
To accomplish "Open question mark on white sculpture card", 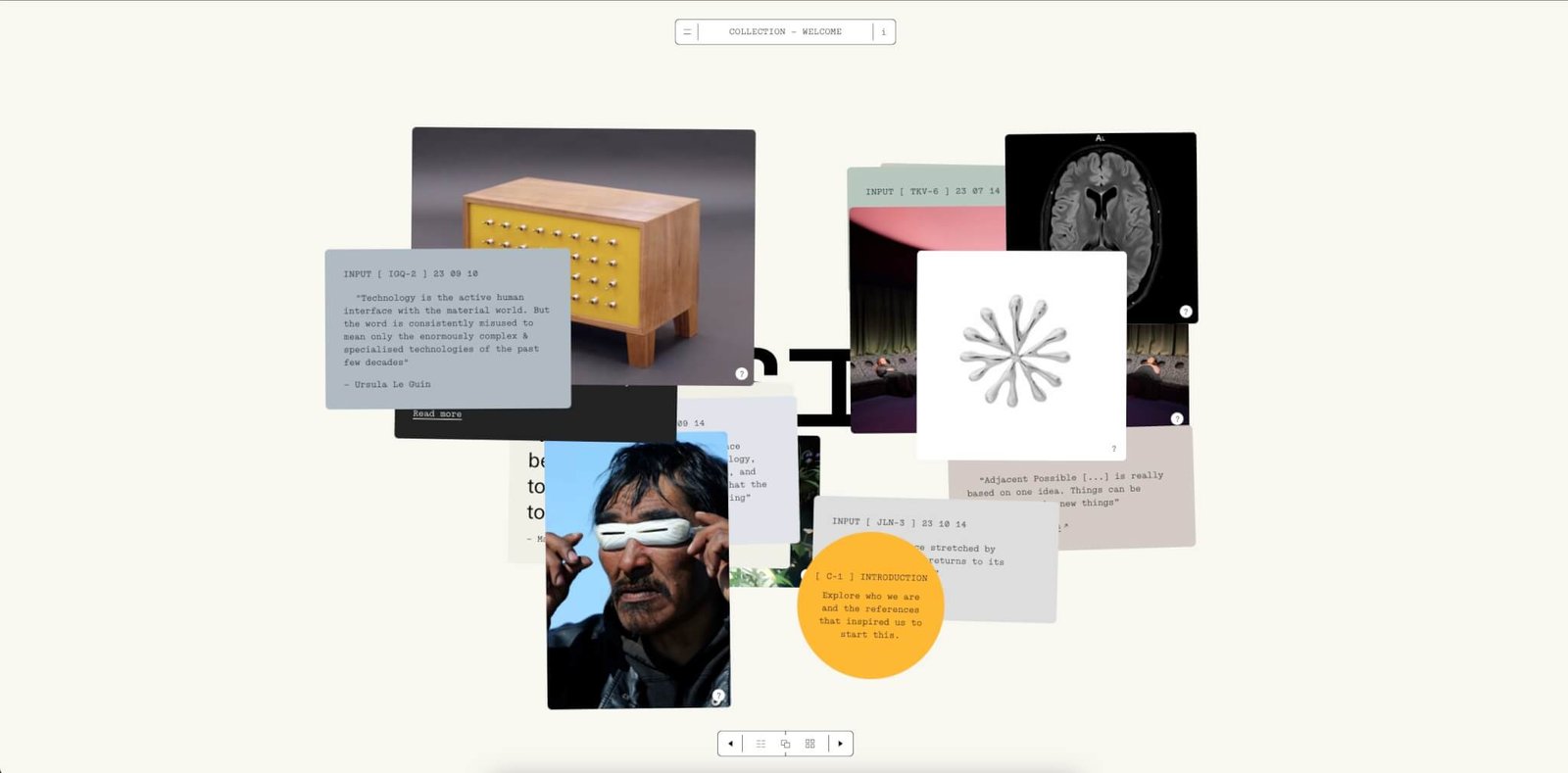I will [1113, 449].
